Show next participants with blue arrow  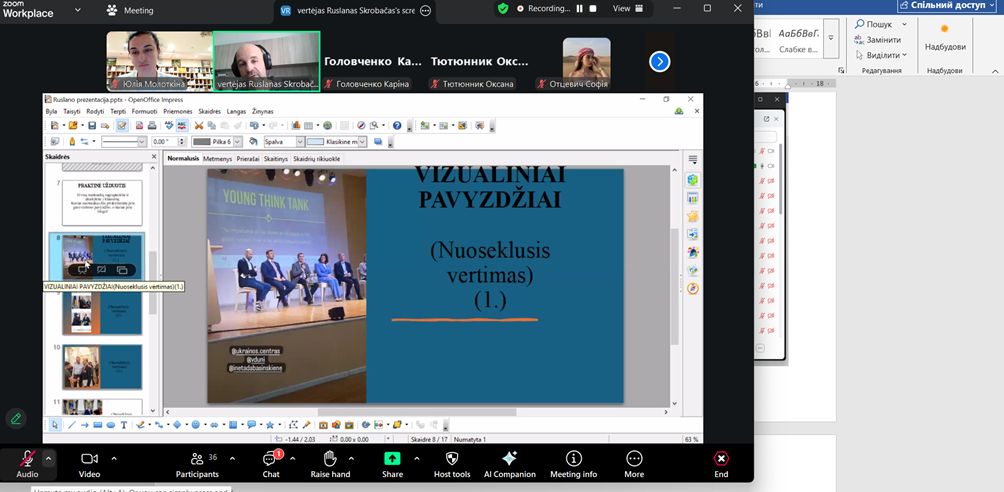(659, 61)
